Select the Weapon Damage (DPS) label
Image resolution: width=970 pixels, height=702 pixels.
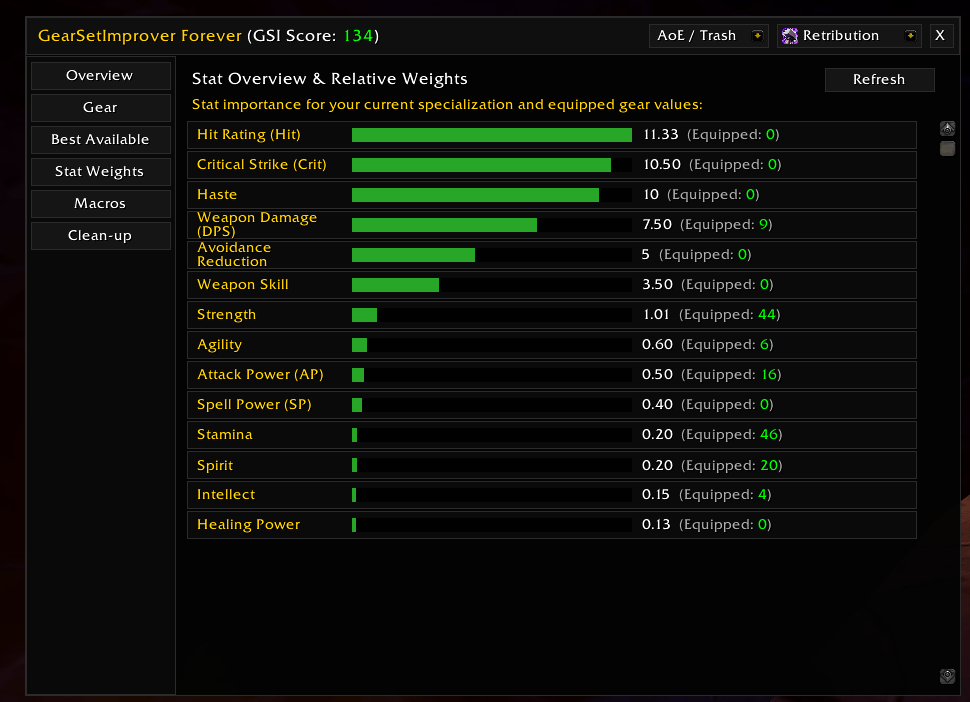pos(257,225)
